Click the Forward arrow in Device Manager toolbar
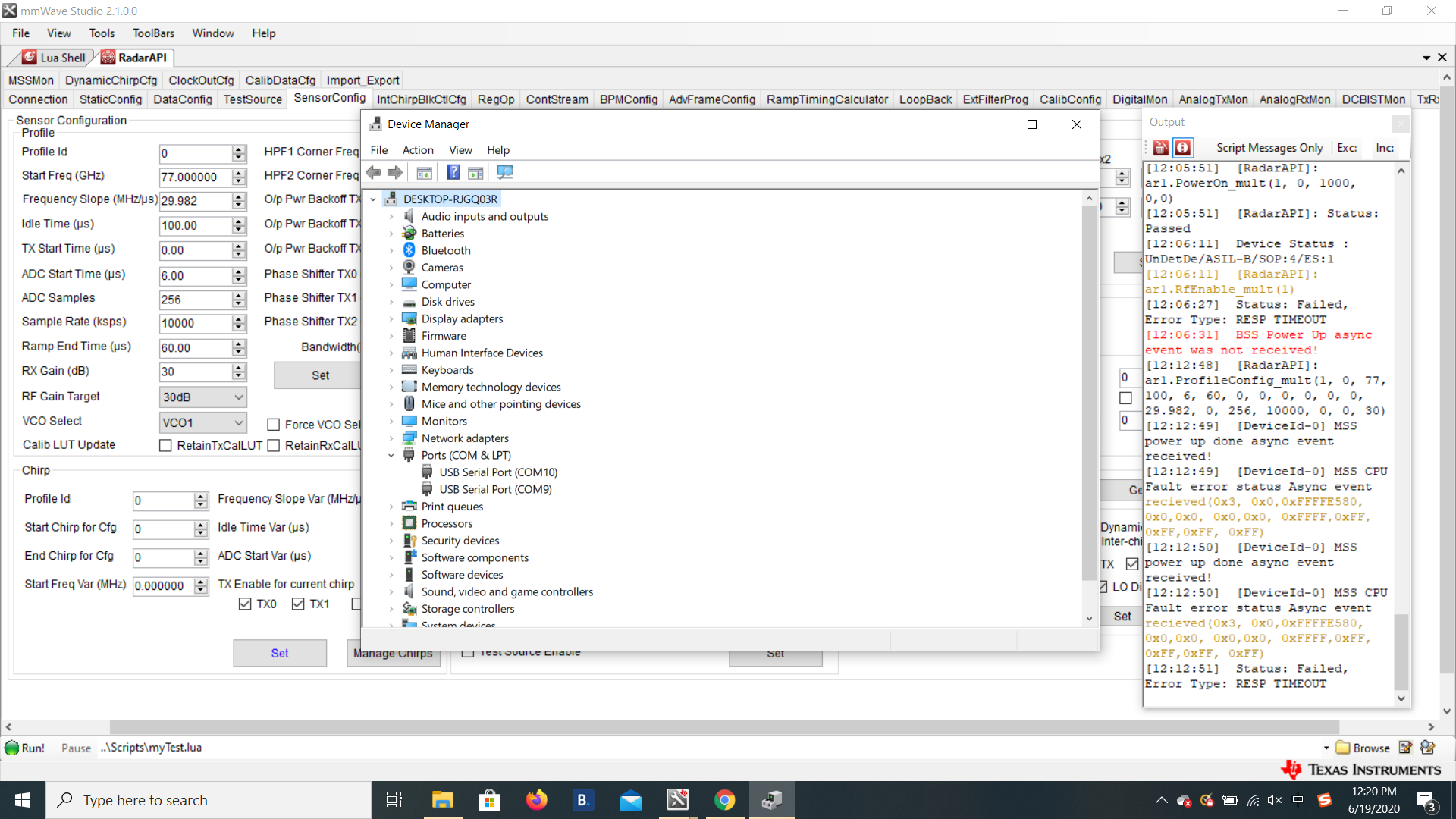The image size is (1456, 819). coord(394,173)
